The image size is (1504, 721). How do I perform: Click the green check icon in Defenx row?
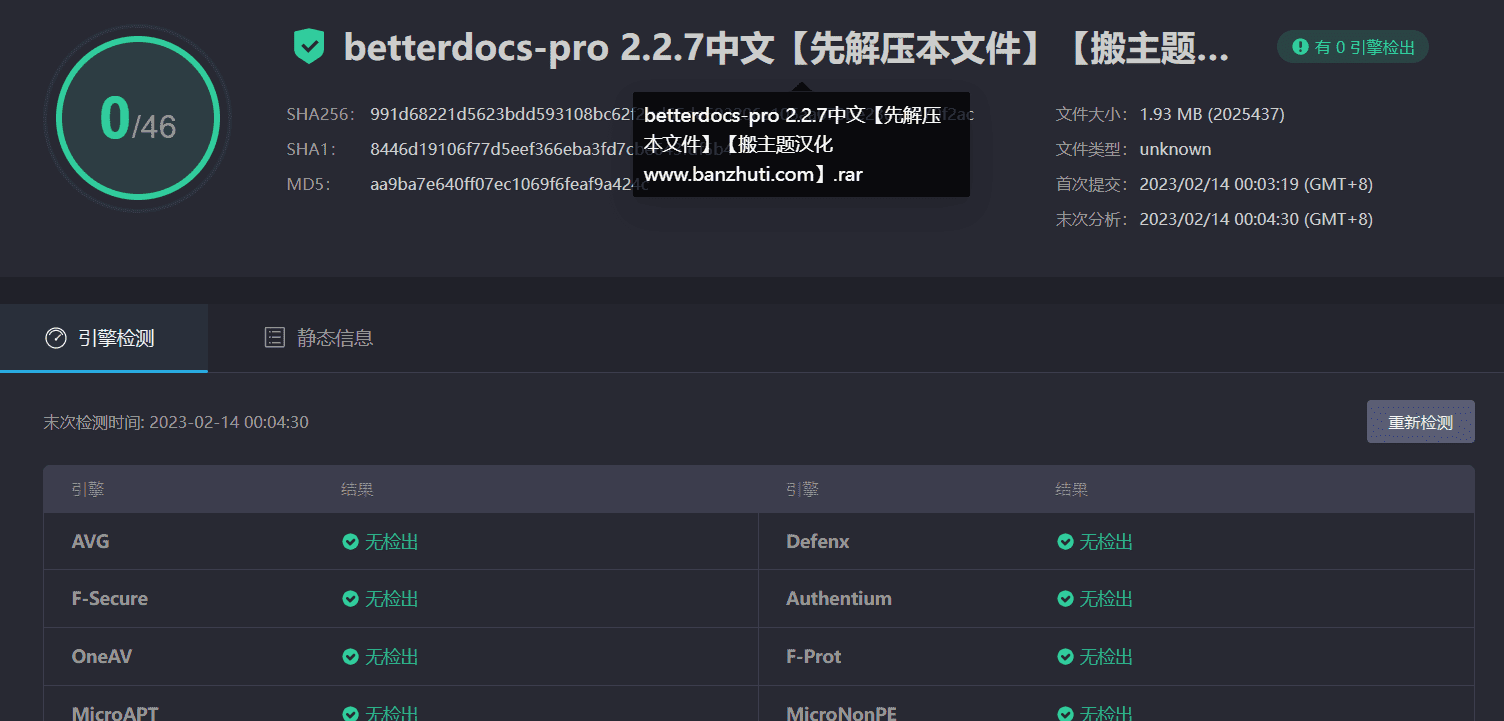tap(1066, 541)
